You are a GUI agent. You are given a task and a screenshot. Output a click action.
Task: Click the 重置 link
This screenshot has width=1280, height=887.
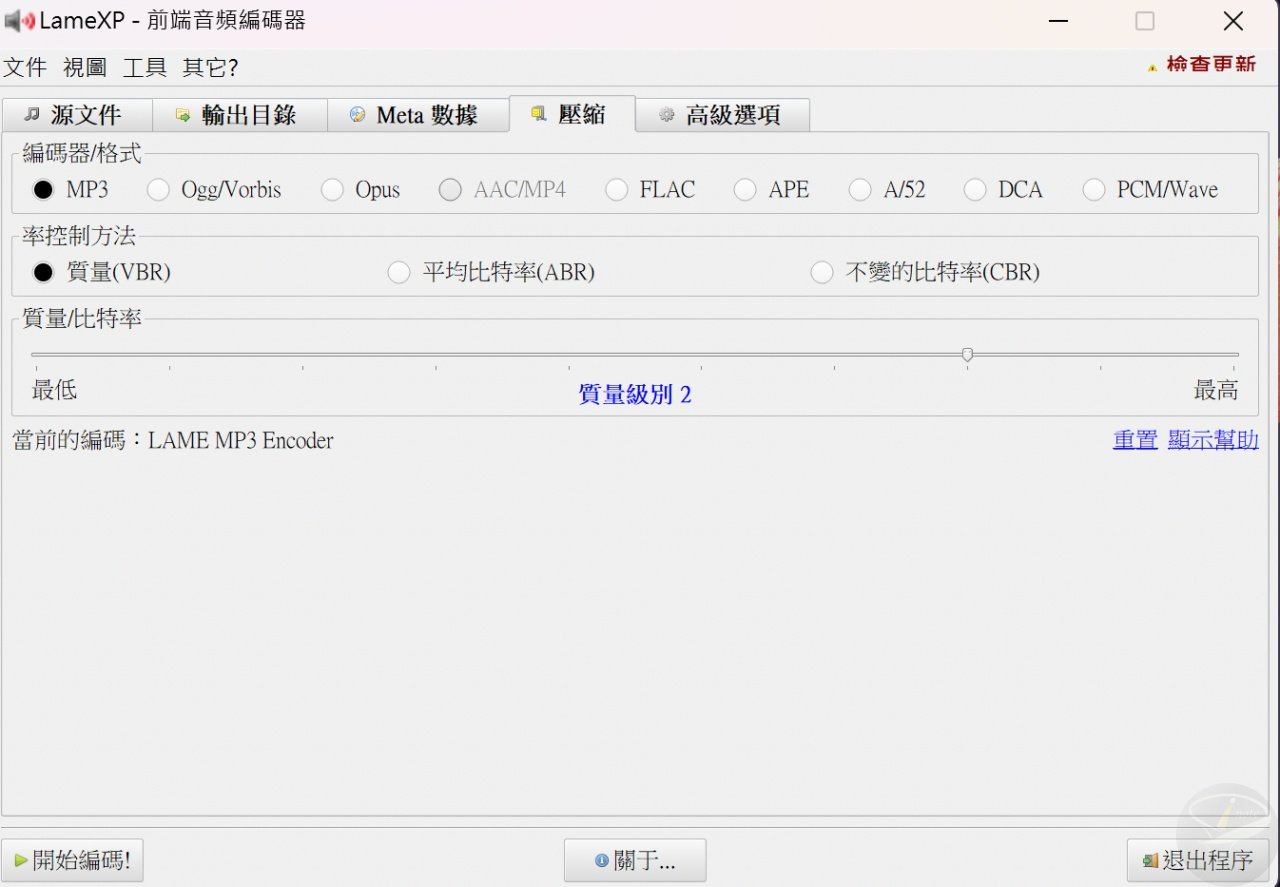pyautogui.click(x=1135, y=440)
